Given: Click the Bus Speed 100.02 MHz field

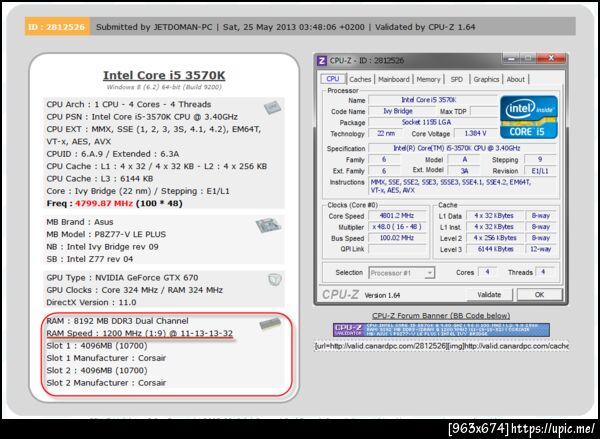Looking at the screenshot, I should click(x=397, y=238).
